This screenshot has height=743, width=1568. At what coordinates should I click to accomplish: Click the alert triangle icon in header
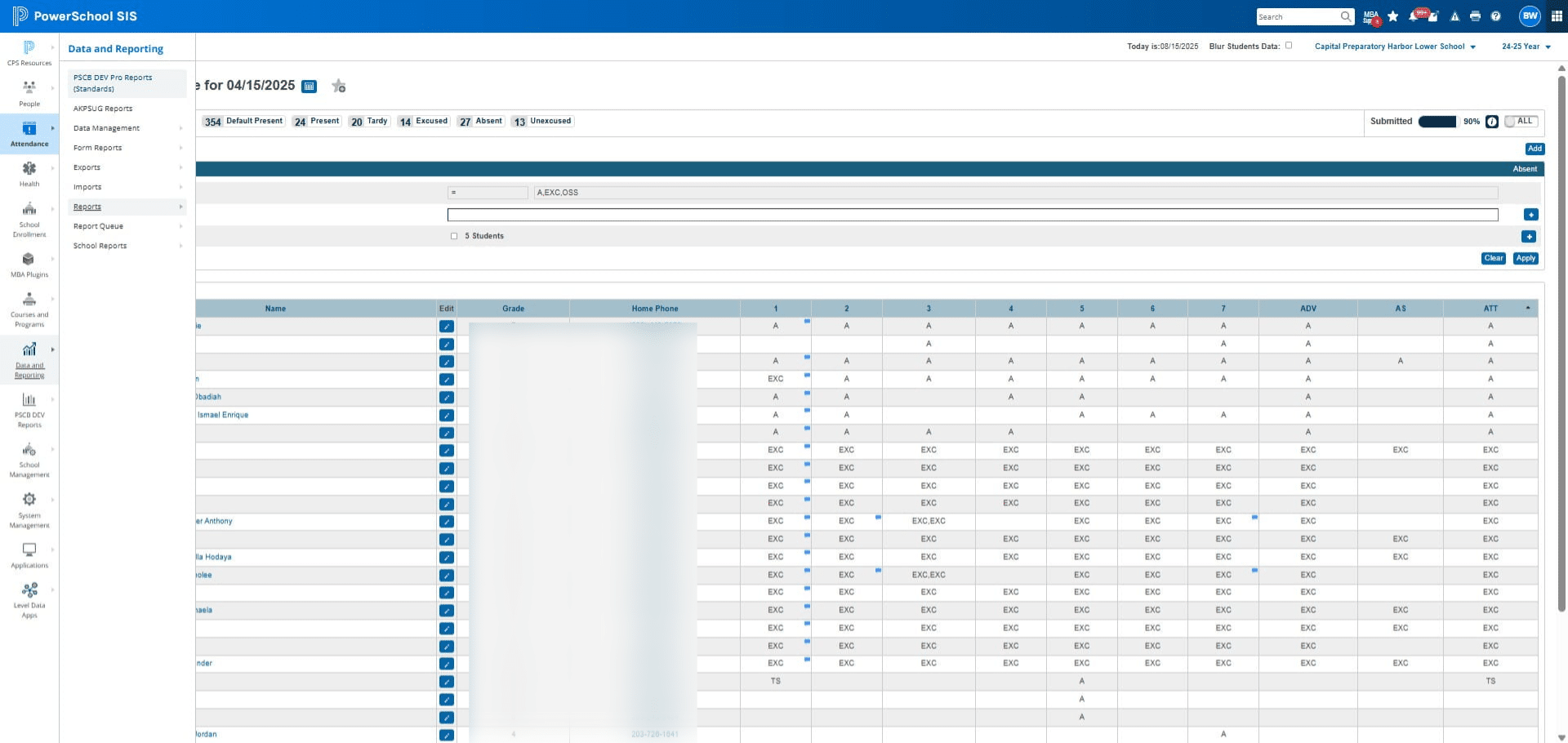point(1454,16)
